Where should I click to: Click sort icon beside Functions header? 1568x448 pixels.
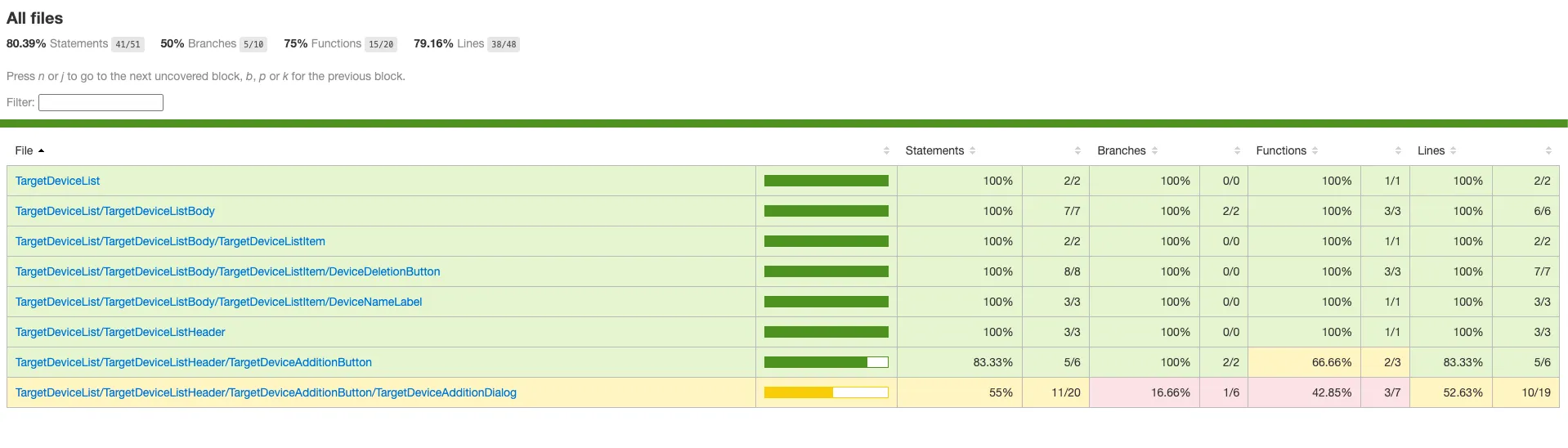1315,151
